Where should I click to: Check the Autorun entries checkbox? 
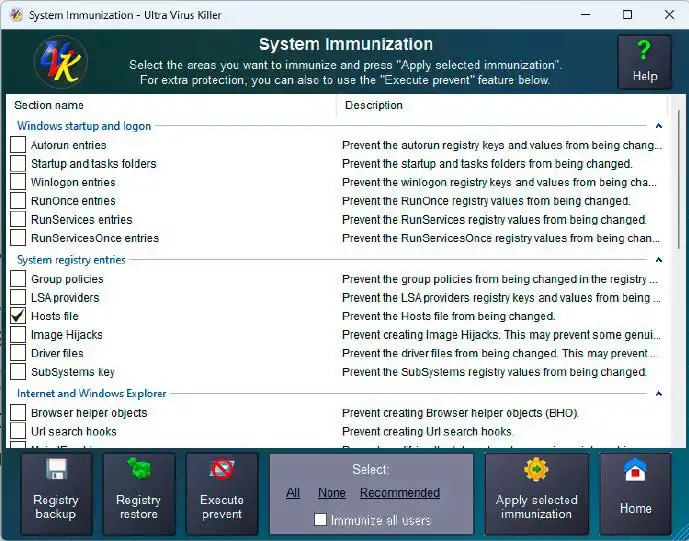[x=18, y=145]
